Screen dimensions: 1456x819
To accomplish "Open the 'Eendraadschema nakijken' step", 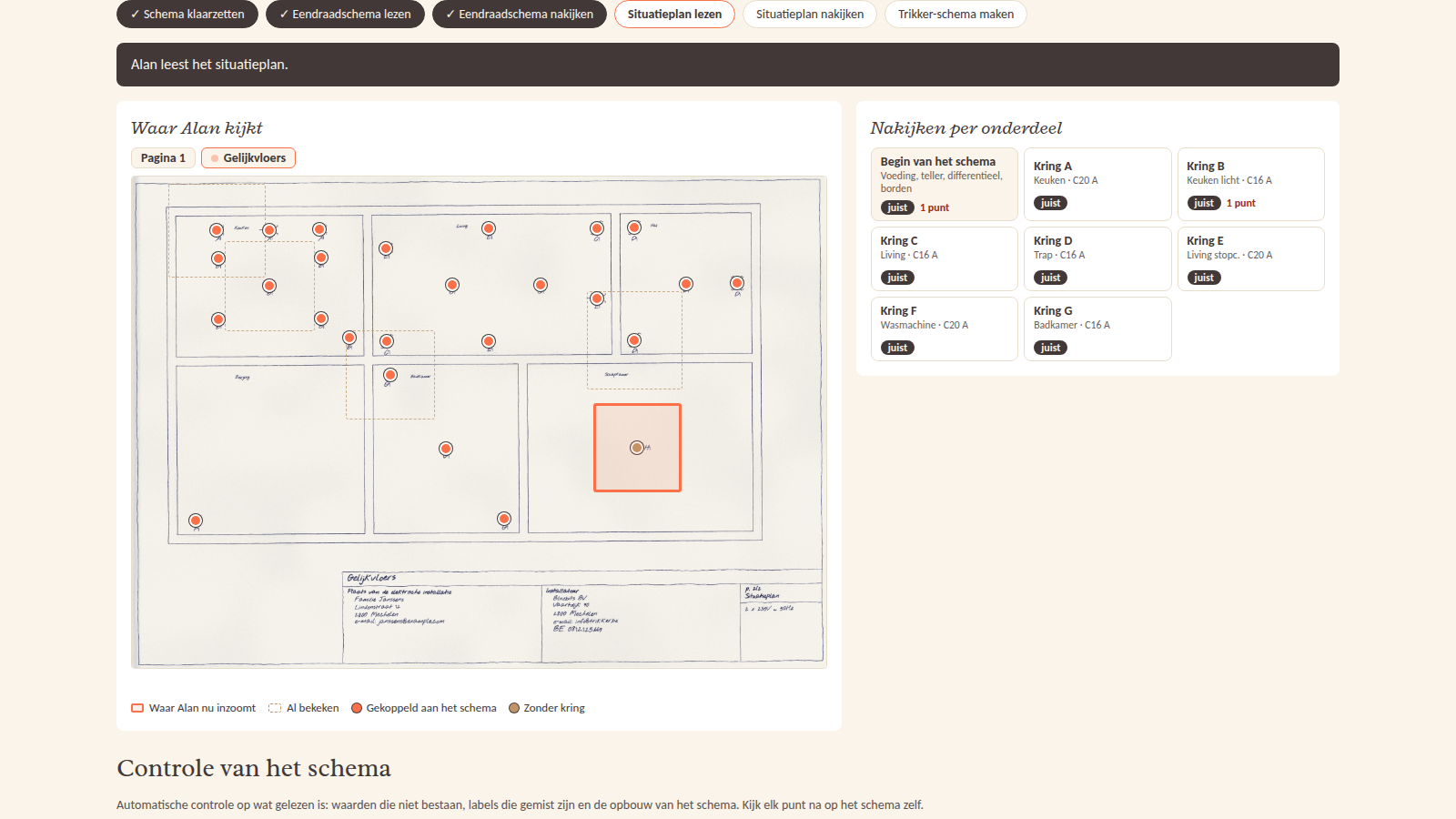I will click(x=520, y=15).
